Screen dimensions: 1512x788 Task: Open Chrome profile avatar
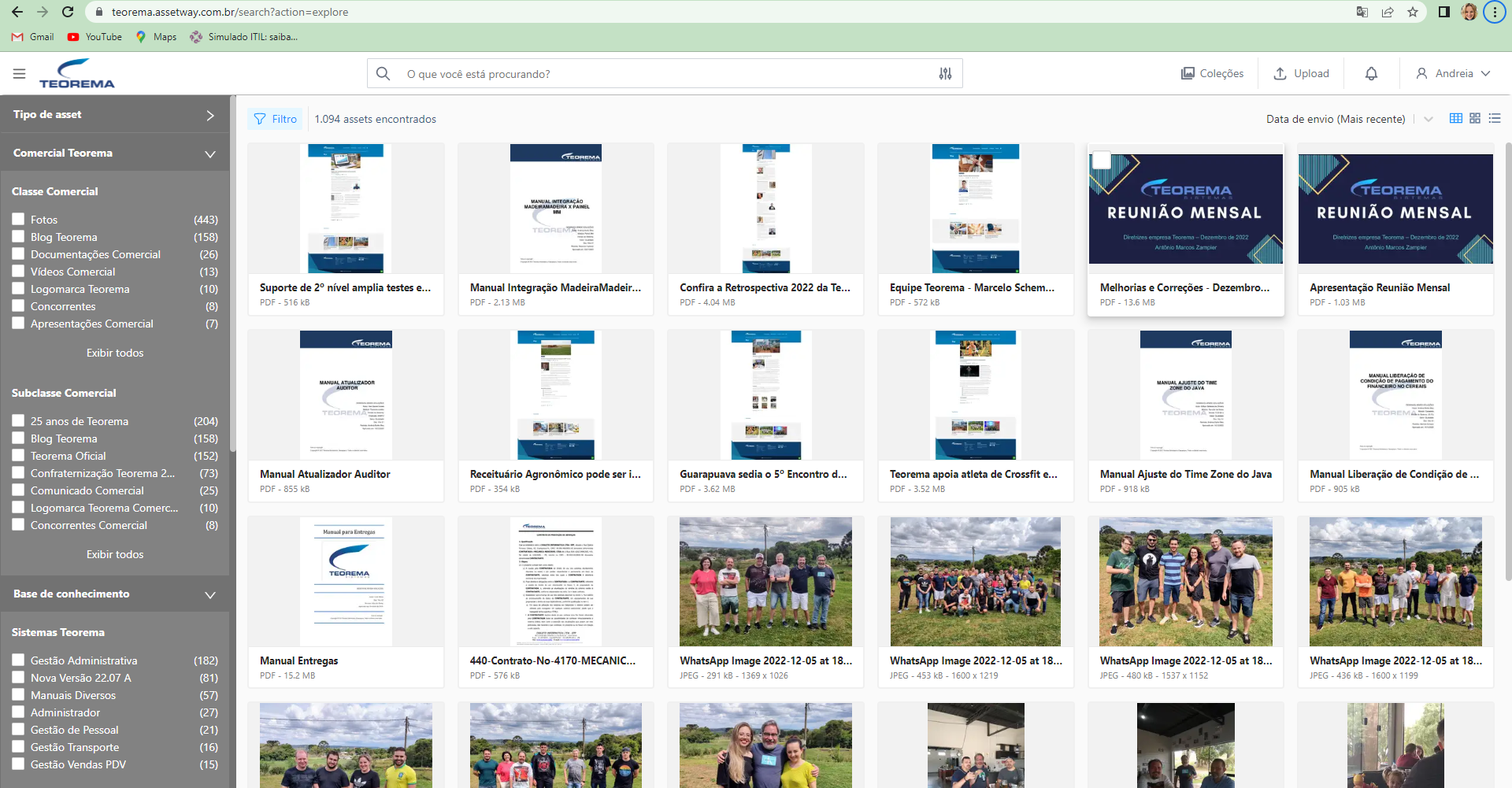tap(1469, 12)
